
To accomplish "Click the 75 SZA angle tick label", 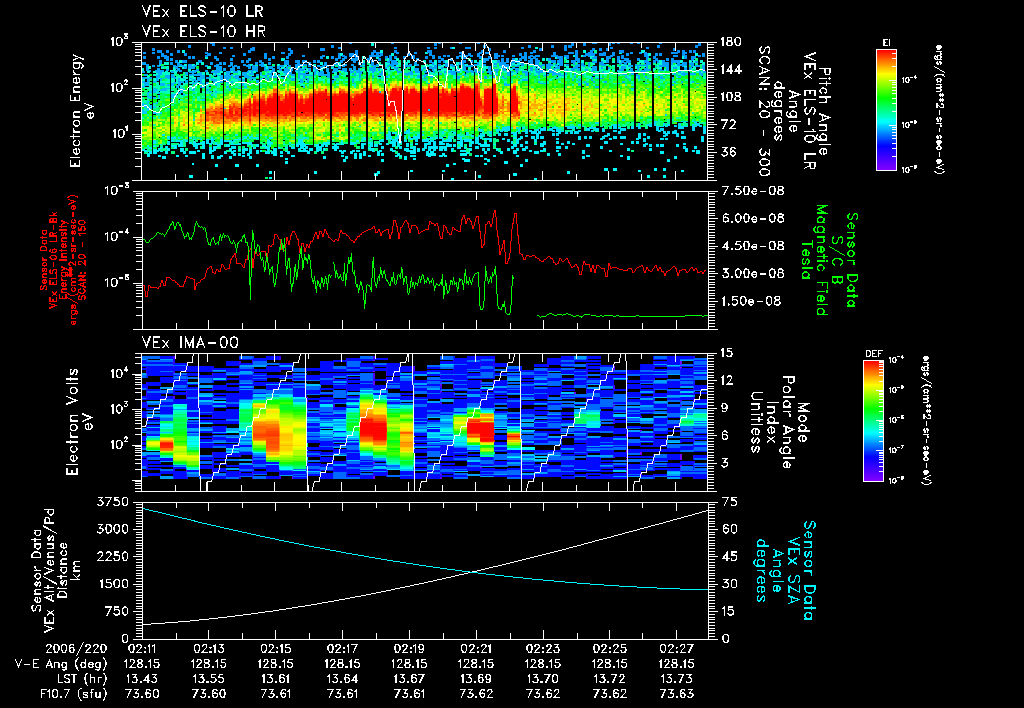I will [x=729, y=502].
